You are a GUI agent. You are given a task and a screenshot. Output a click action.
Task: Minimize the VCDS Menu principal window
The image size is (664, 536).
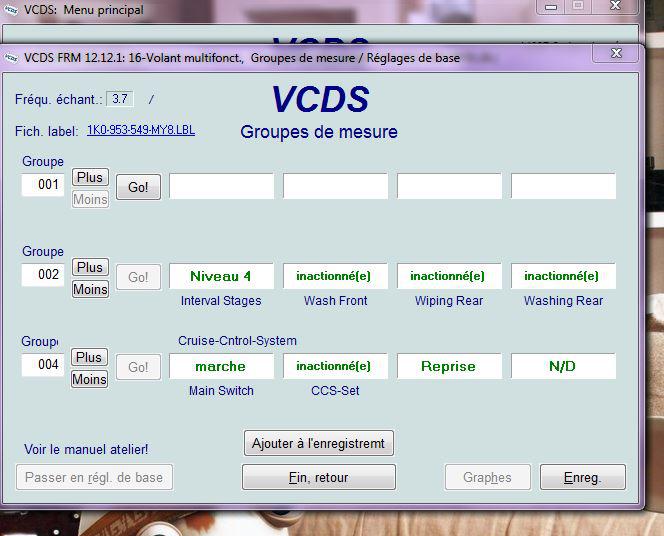point(551,6)
